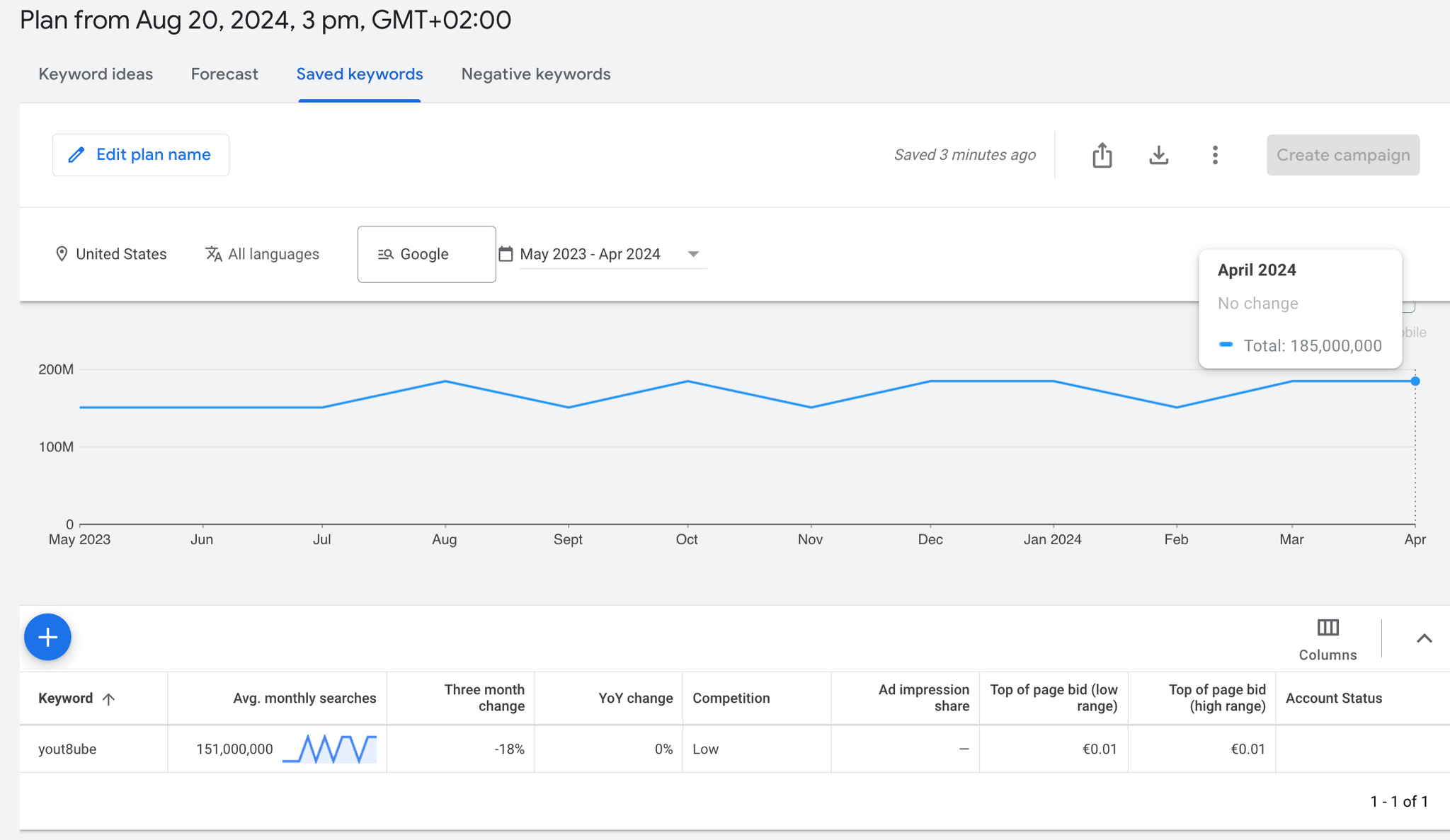Change the United States location setting
1450x840 pixels.
tap(111, 254)
